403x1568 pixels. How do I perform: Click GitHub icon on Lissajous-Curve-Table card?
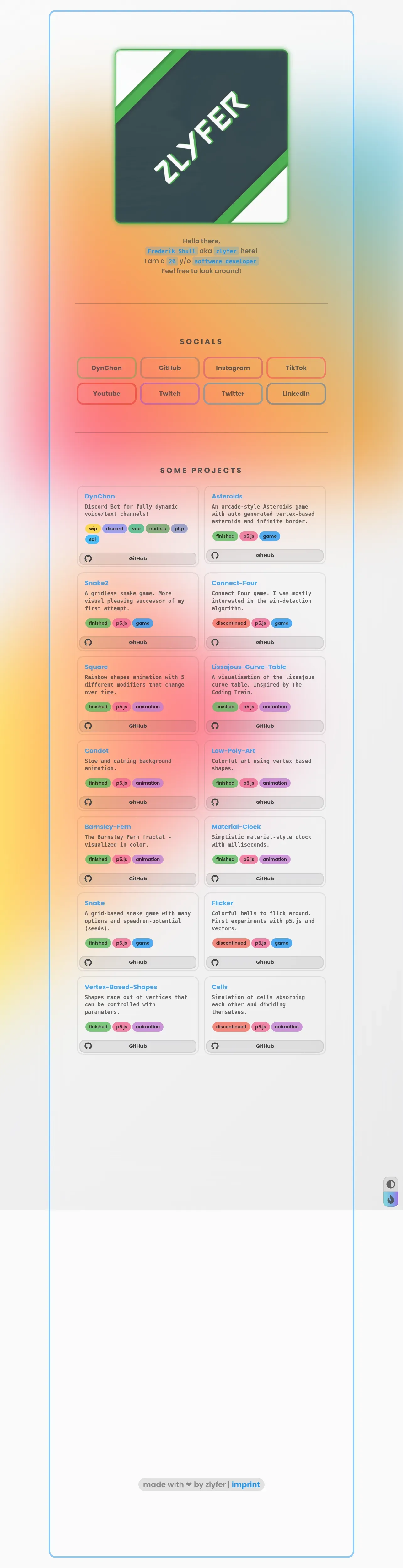215,726
